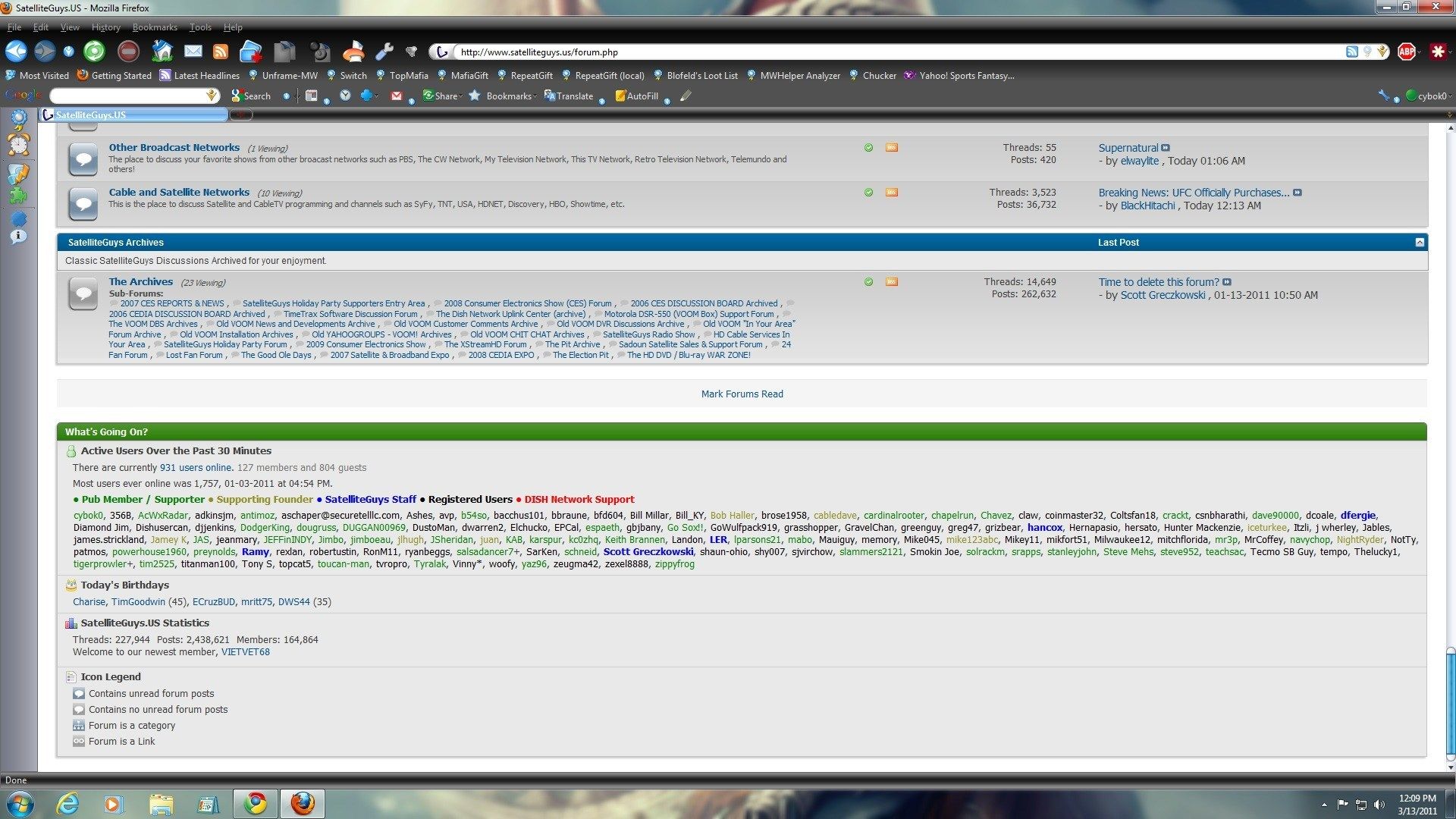Image resolution: width=1456 pixels, height=819 pixels.
Task: Click the green puzzle piece add-ons sidebar icon
Action: [x=18, y=196]
